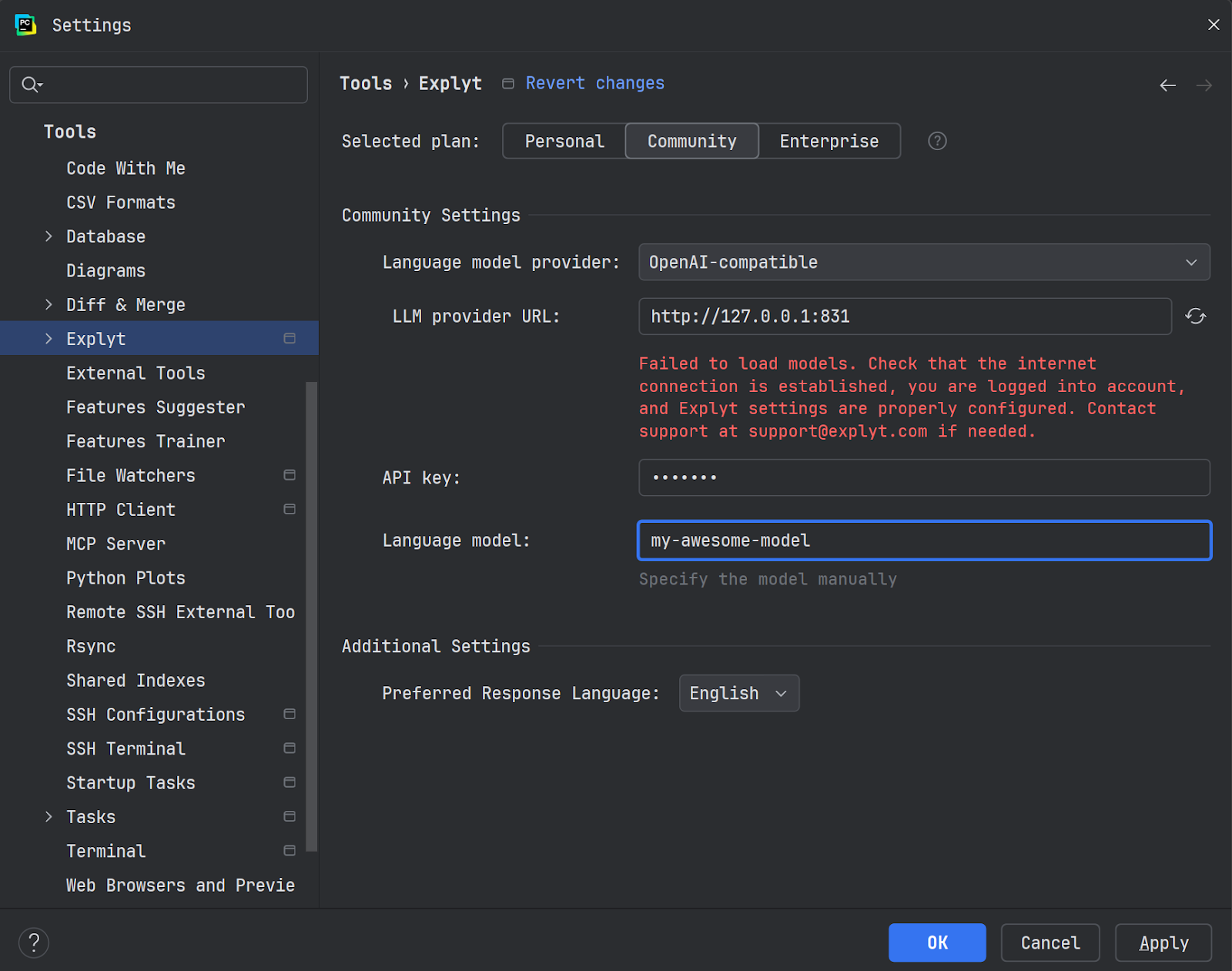Click into the LLM provider URL field
Viewport: 1232px width, 971px height.
[x=904, y=316]
